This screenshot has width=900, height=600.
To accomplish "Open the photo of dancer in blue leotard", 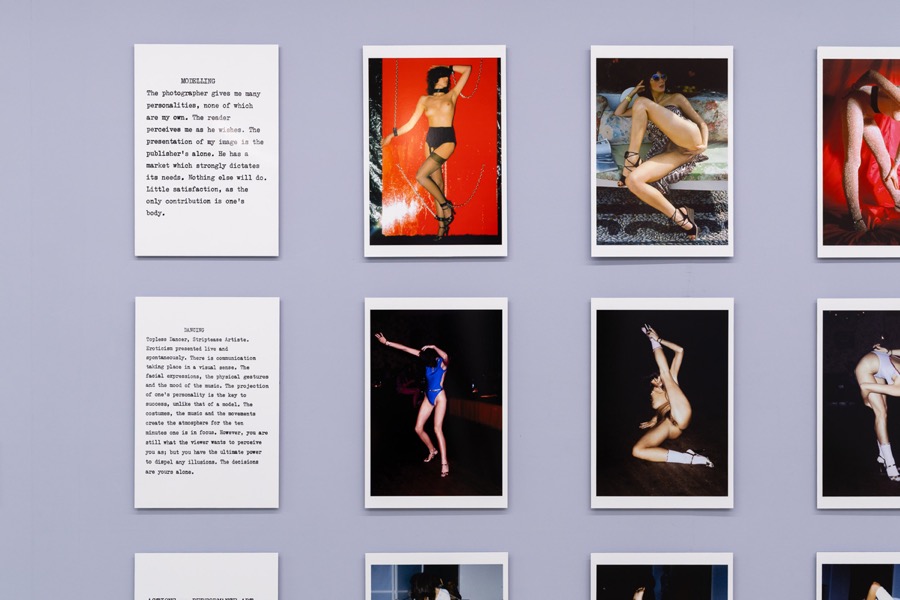I will pyautogui.click(x=436, y=402).
